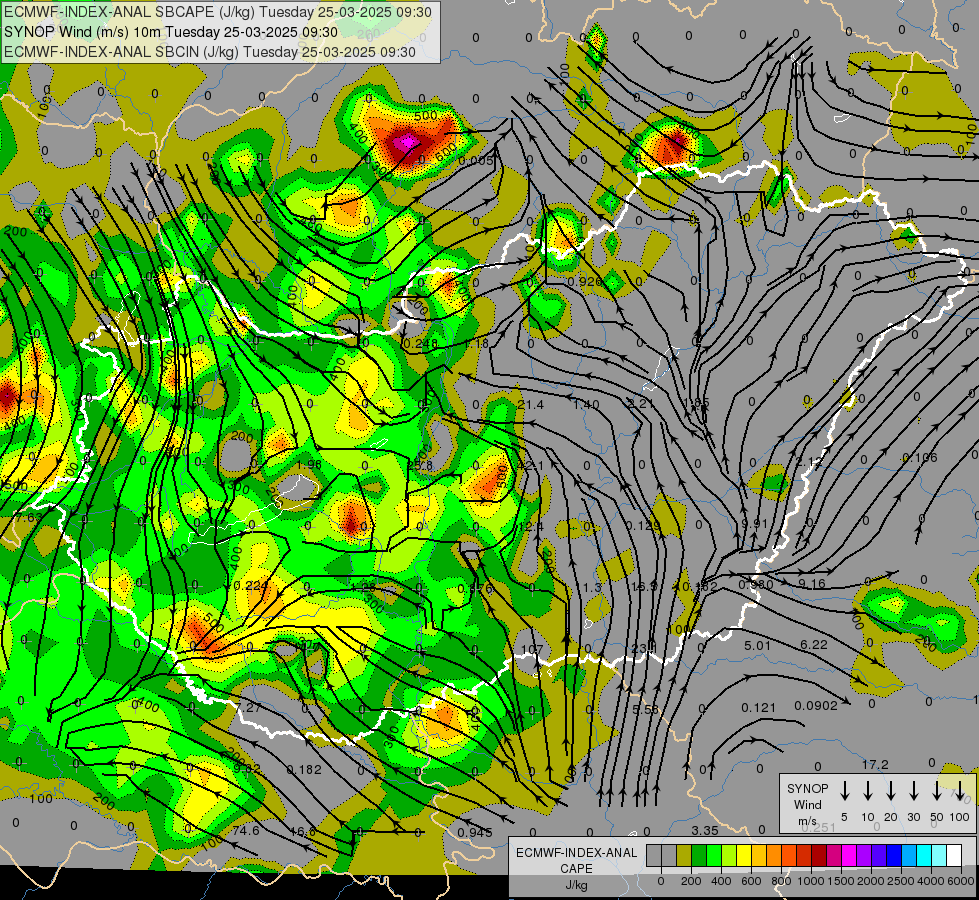Click the 25.8 value on map
This screenshot has width=979, height=900.
(x=420, y=465)
